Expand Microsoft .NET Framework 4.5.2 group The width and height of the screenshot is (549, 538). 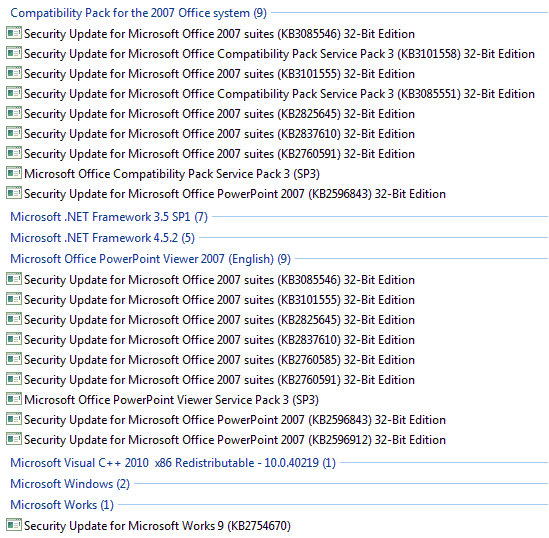click(x=103, y=238)
